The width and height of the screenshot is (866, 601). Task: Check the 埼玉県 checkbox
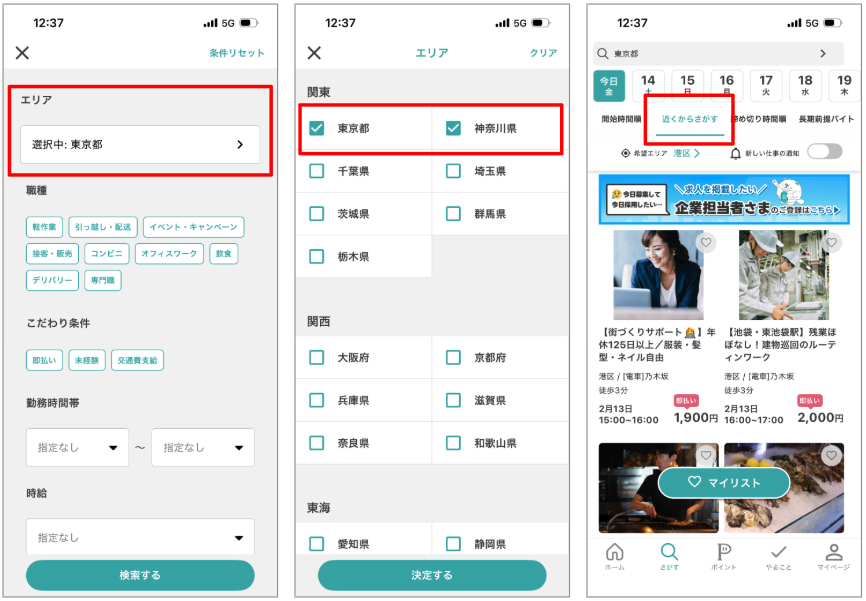(x=453, y=171)
